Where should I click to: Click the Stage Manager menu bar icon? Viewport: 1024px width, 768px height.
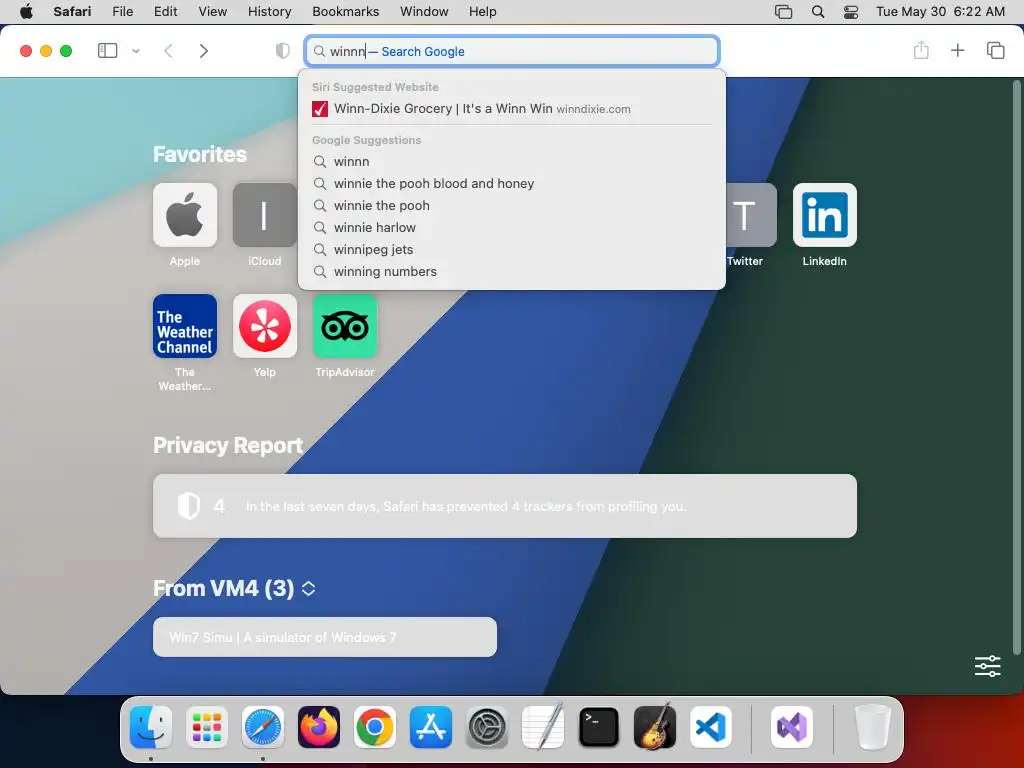[783, 11]
